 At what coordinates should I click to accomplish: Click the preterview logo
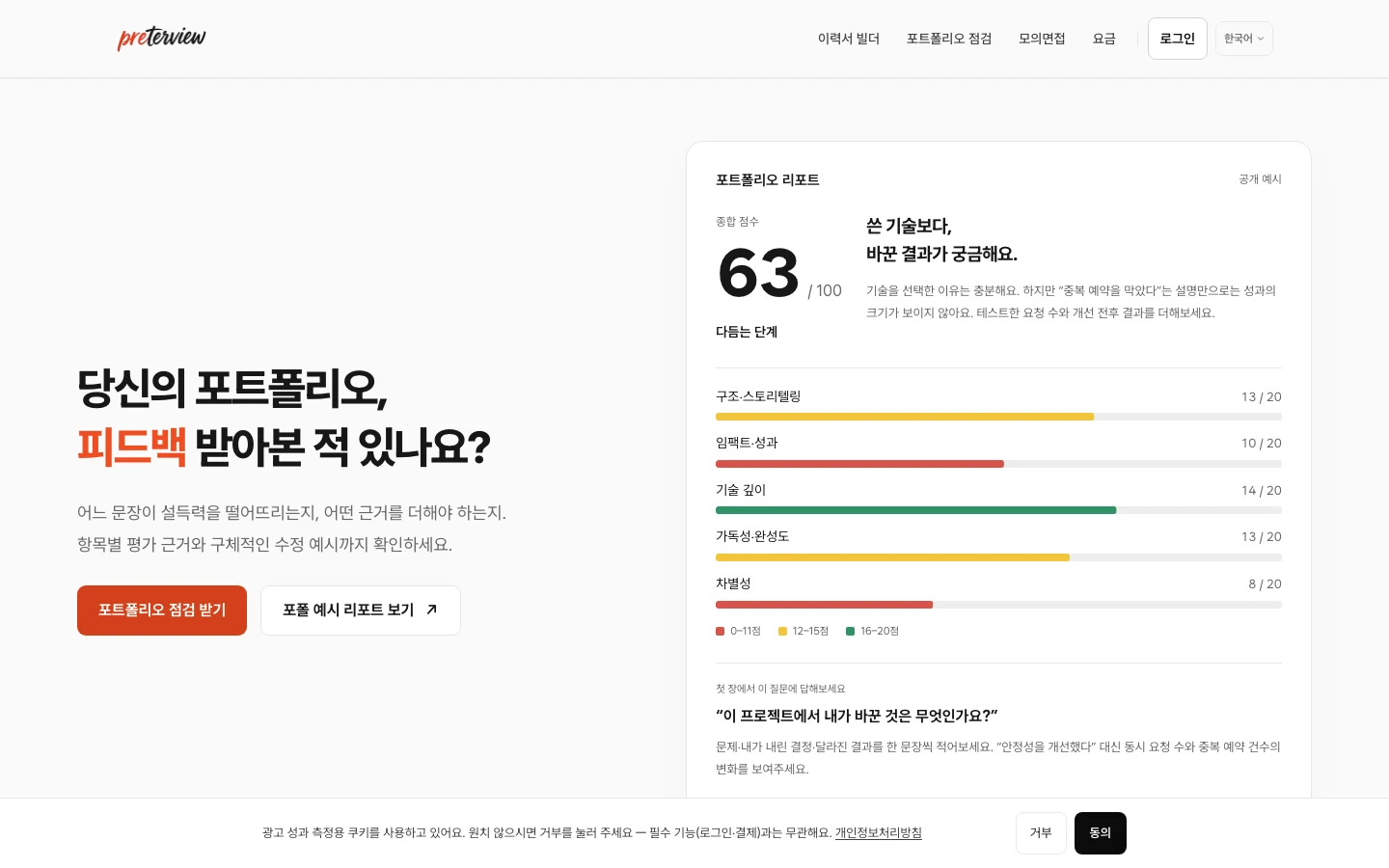pyautogui.click(x=161, y=38)
